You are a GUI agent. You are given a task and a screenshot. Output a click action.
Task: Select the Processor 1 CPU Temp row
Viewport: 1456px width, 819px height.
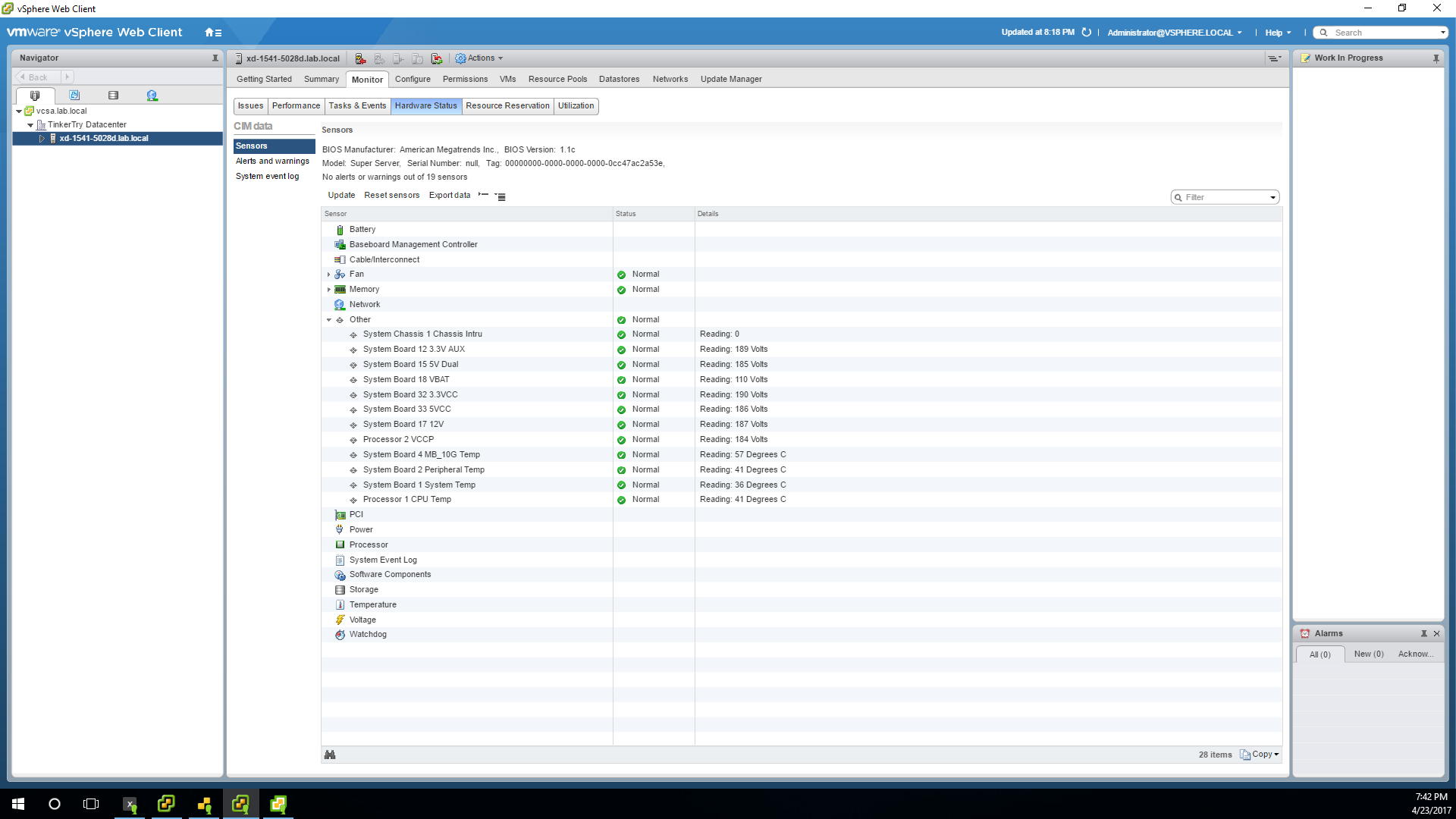(x=802, y=500)
